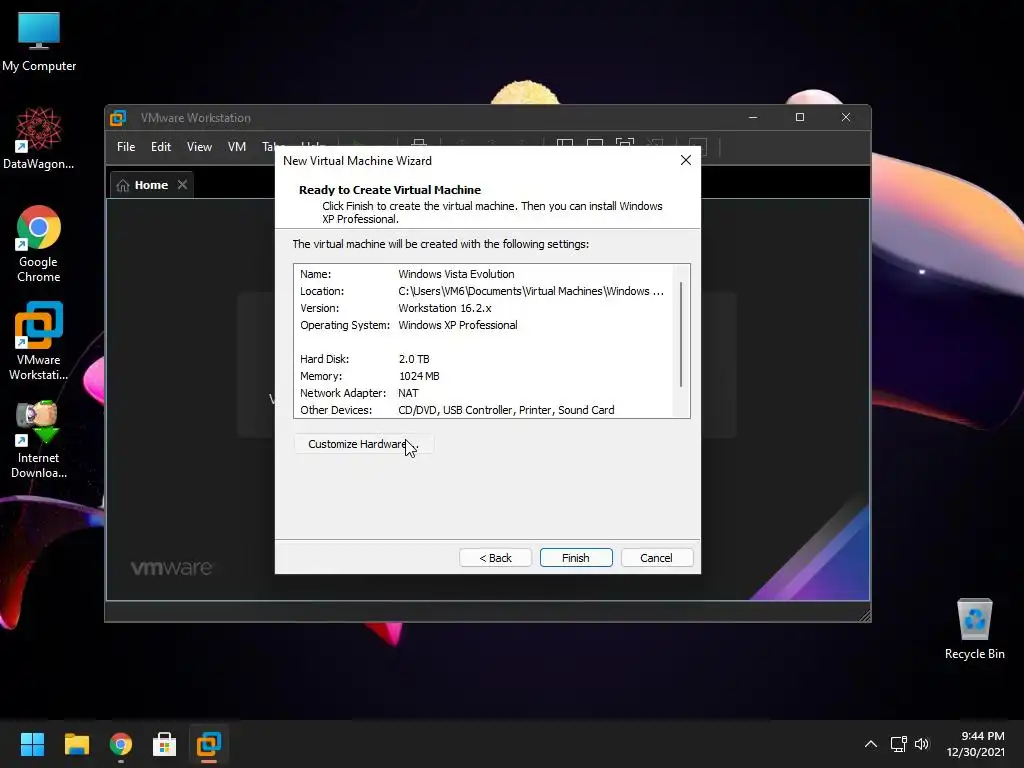1024x768 pixels.
Task: Click the VMware Workstation taskbar icon
Action: coord(209,744)
